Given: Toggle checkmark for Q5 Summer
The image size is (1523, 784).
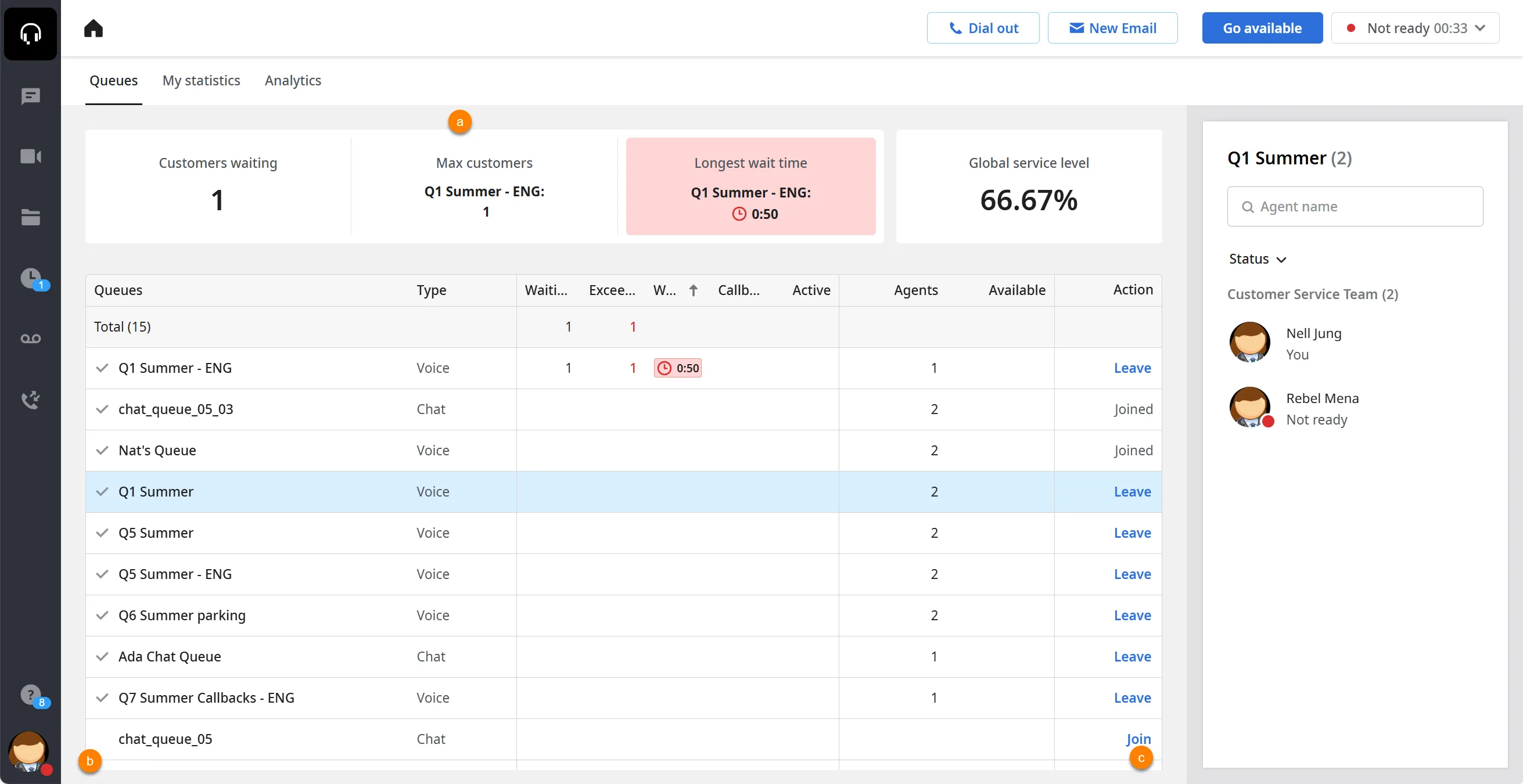Looking at the screenshot, I should (x=102, y=533).
